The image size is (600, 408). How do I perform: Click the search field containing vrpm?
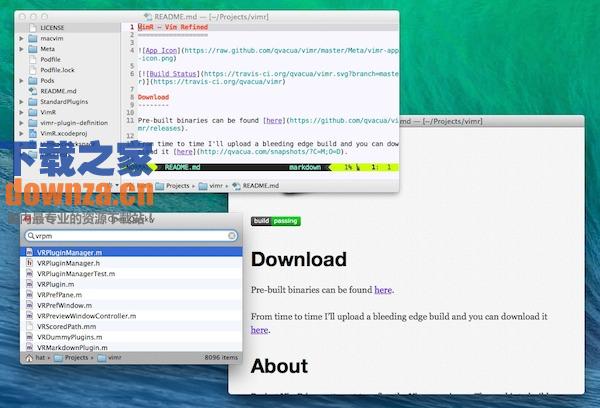(x=131, y=236)
